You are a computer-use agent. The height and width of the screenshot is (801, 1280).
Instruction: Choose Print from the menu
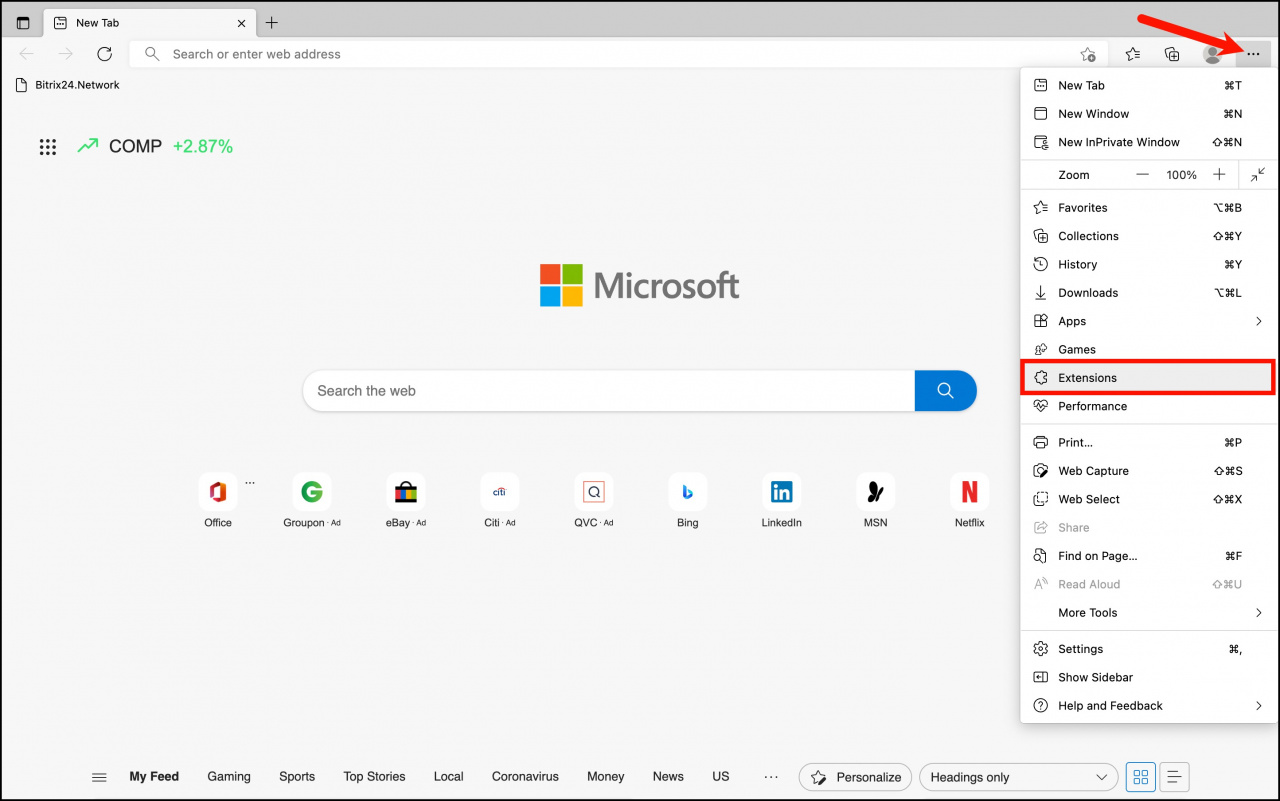(1149, 443)
